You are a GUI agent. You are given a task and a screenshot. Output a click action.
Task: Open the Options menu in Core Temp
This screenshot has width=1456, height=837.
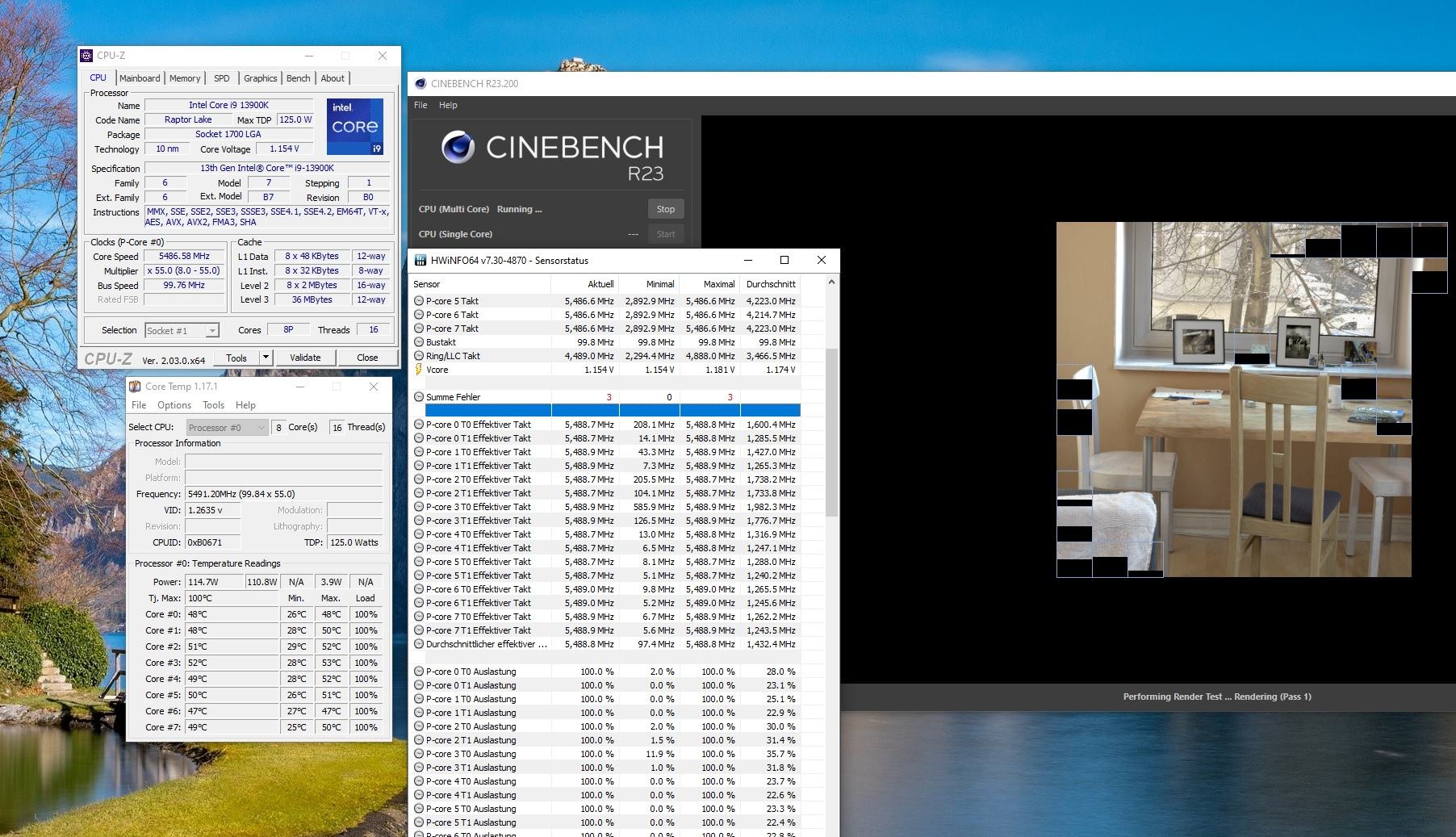(x=174, y=405)
